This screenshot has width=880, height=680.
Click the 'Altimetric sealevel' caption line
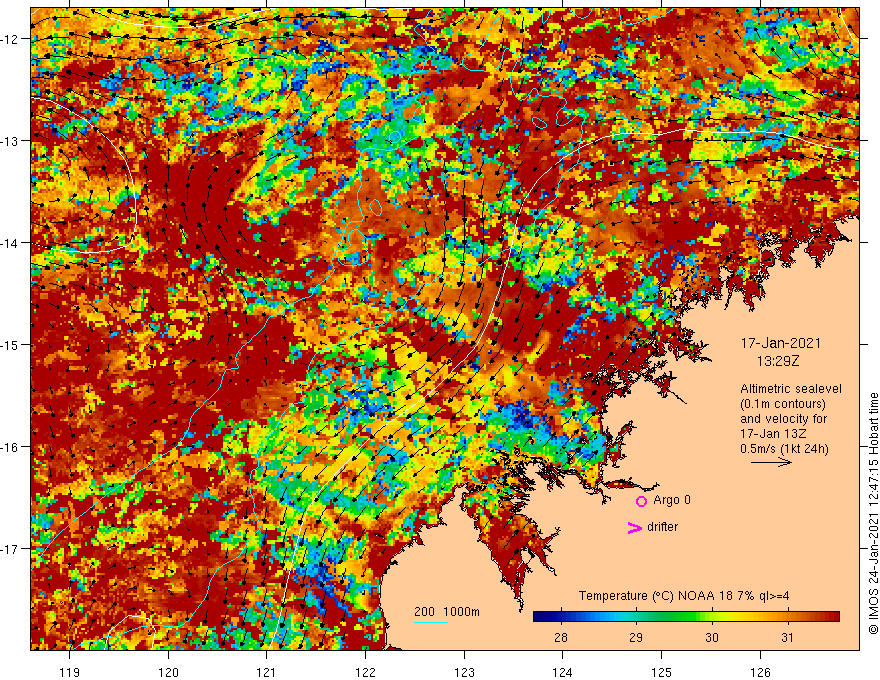pos(791,389)
